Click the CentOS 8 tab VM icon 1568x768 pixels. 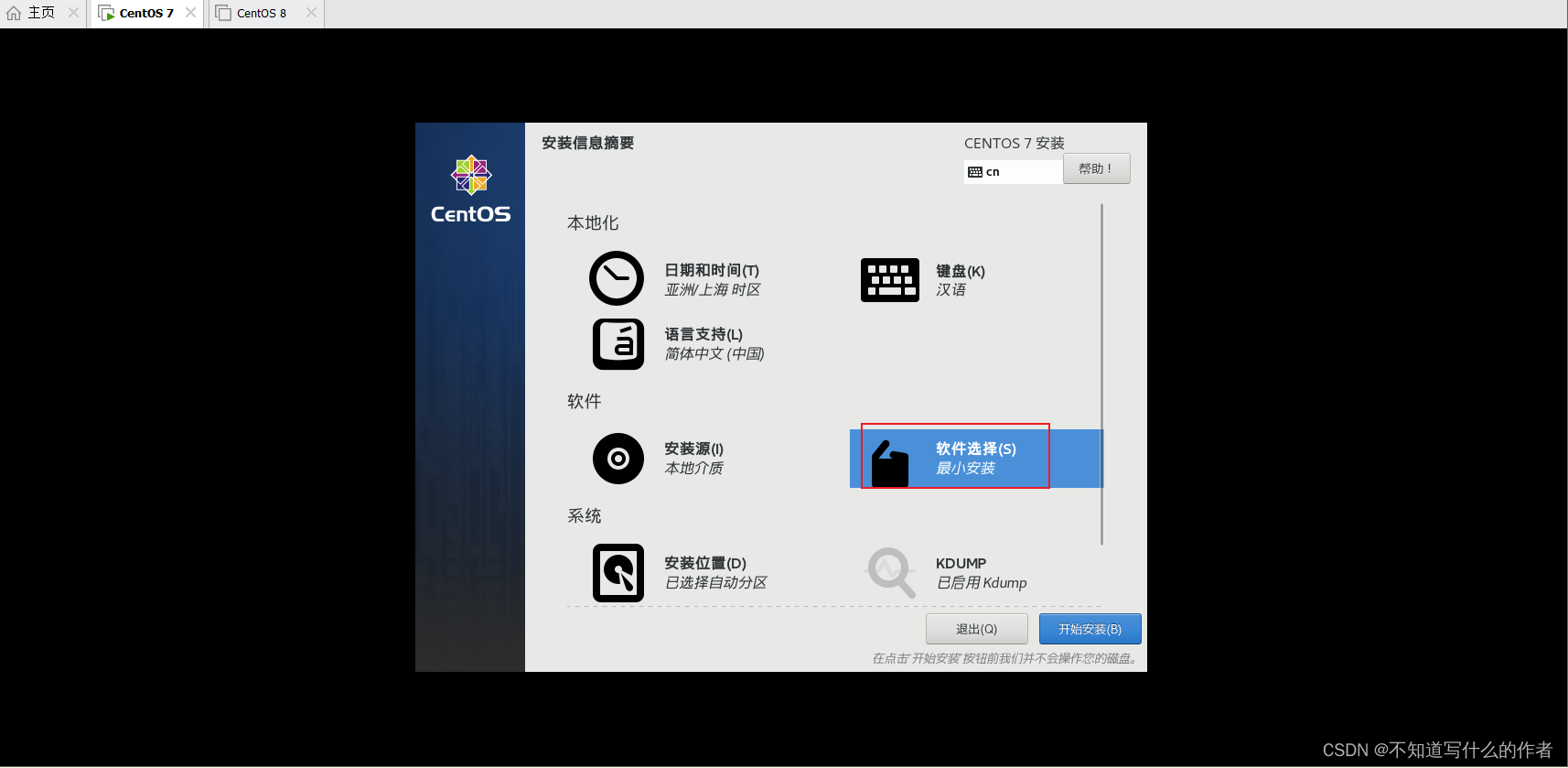pyautogui.click(x=223, y=13)
